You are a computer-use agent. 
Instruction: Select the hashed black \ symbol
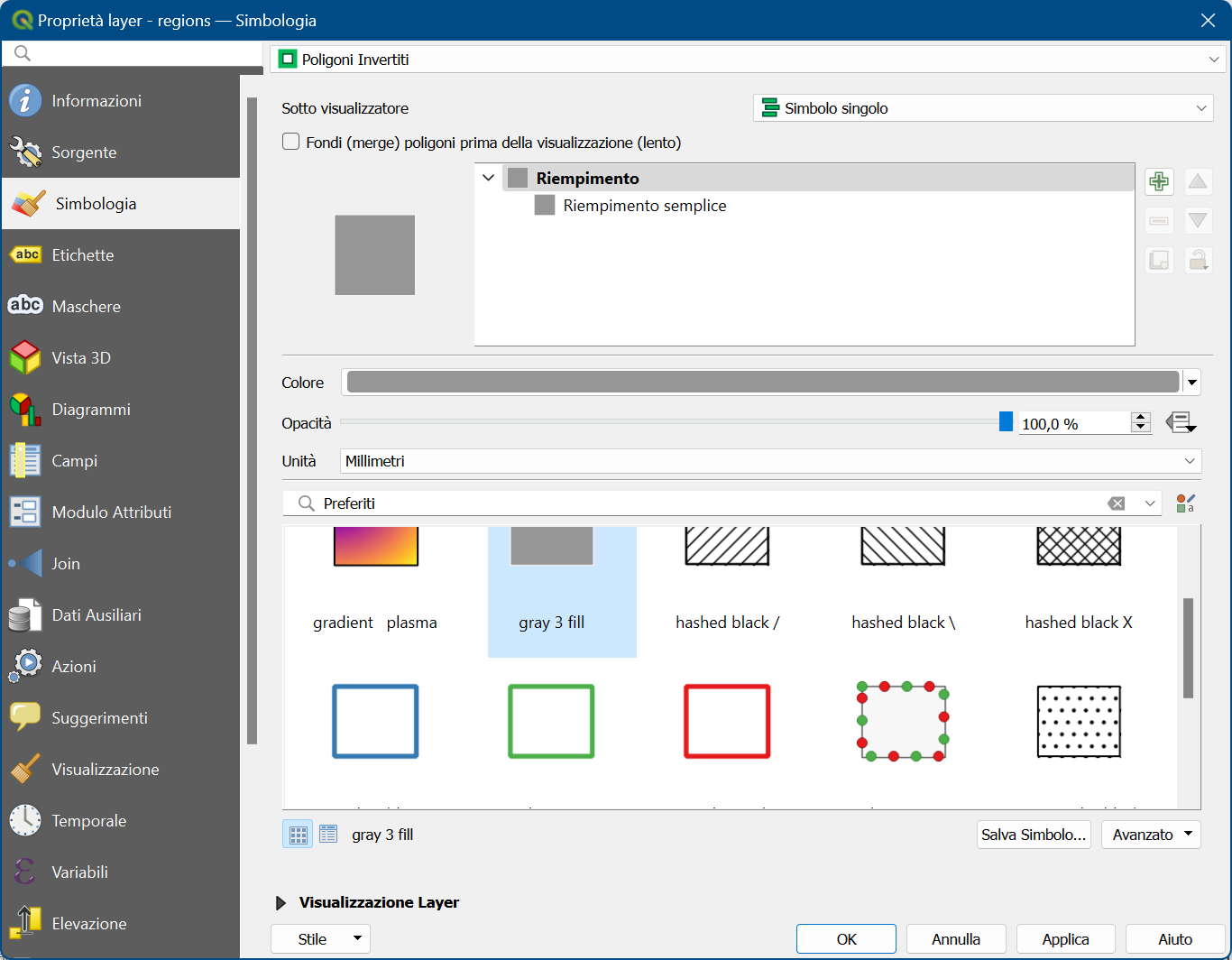pyautogui.click(x=903, y=592)
